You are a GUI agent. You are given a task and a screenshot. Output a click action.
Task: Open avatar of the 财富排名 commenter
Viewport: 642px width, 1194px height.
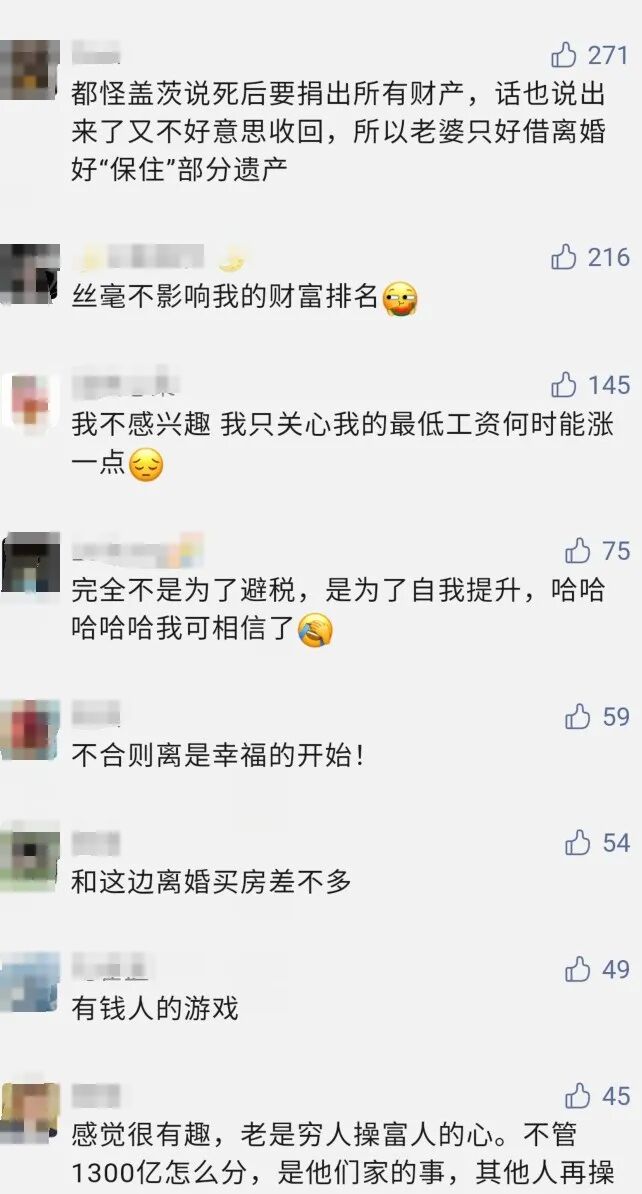click(29, 274)
